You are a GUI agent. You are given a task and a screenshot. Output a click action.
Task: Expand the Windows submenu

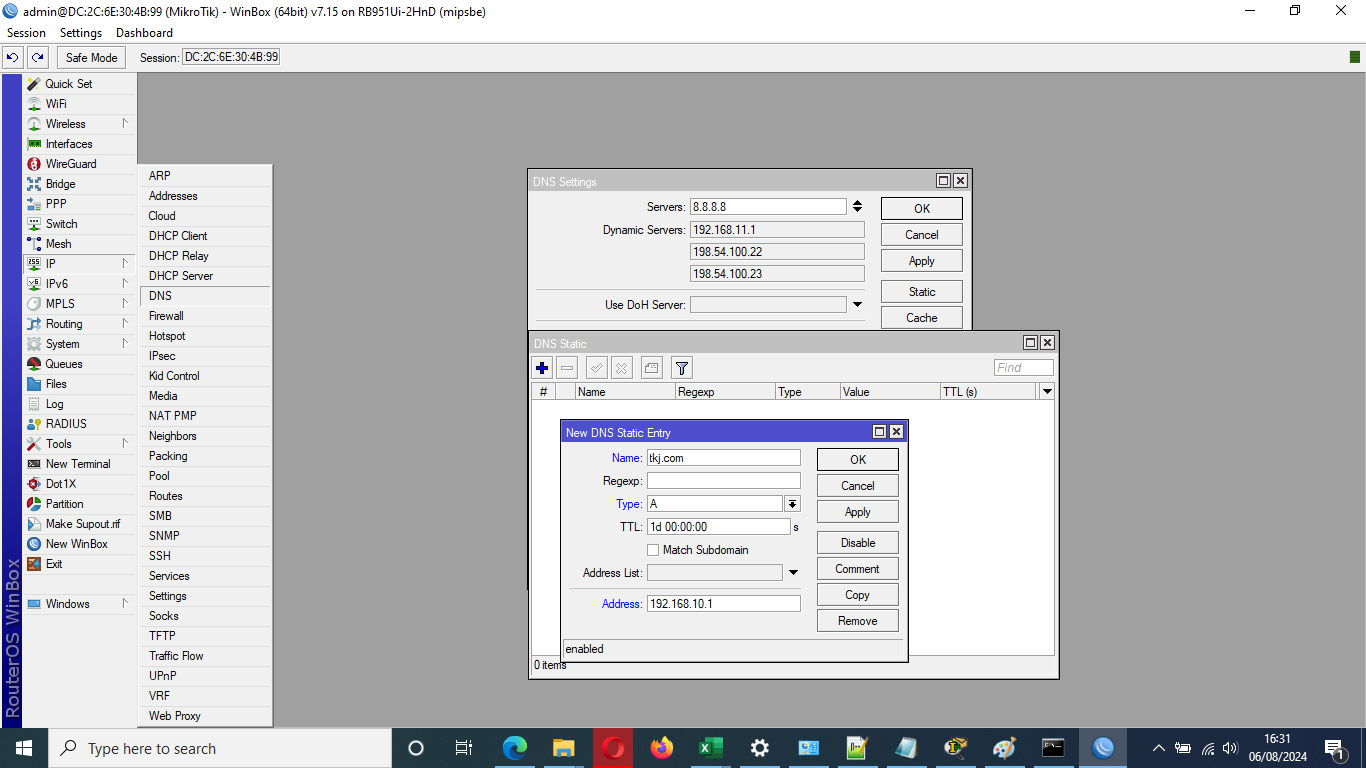126,604
